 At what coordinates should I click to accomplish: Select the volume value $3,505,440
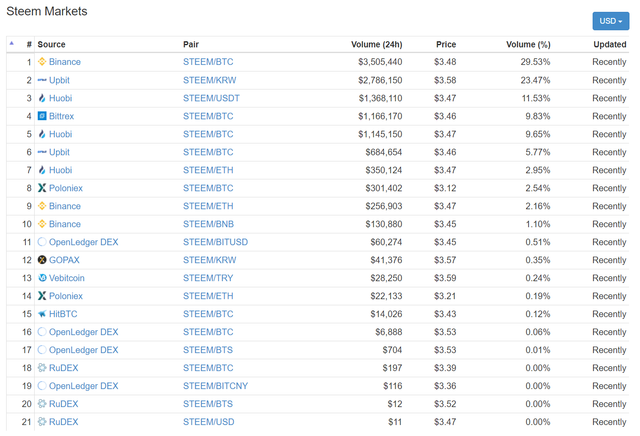(380, 62)
